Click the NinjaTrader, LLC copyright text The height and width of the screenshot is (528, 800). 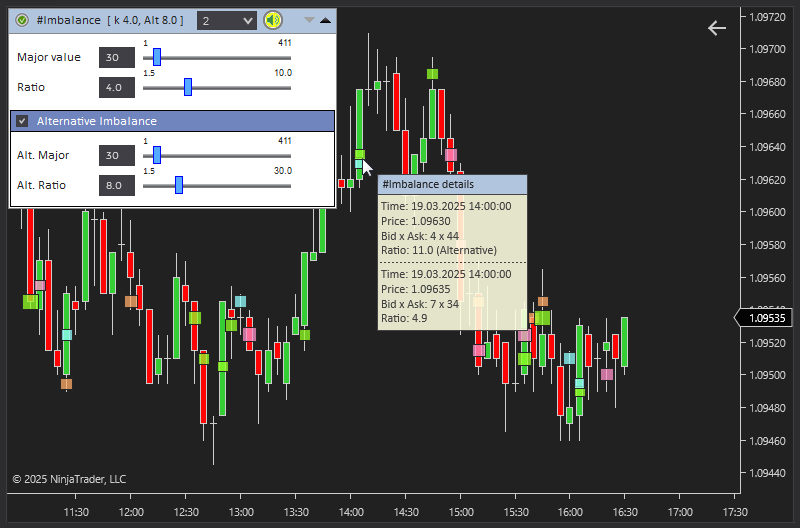click(69, 479)
